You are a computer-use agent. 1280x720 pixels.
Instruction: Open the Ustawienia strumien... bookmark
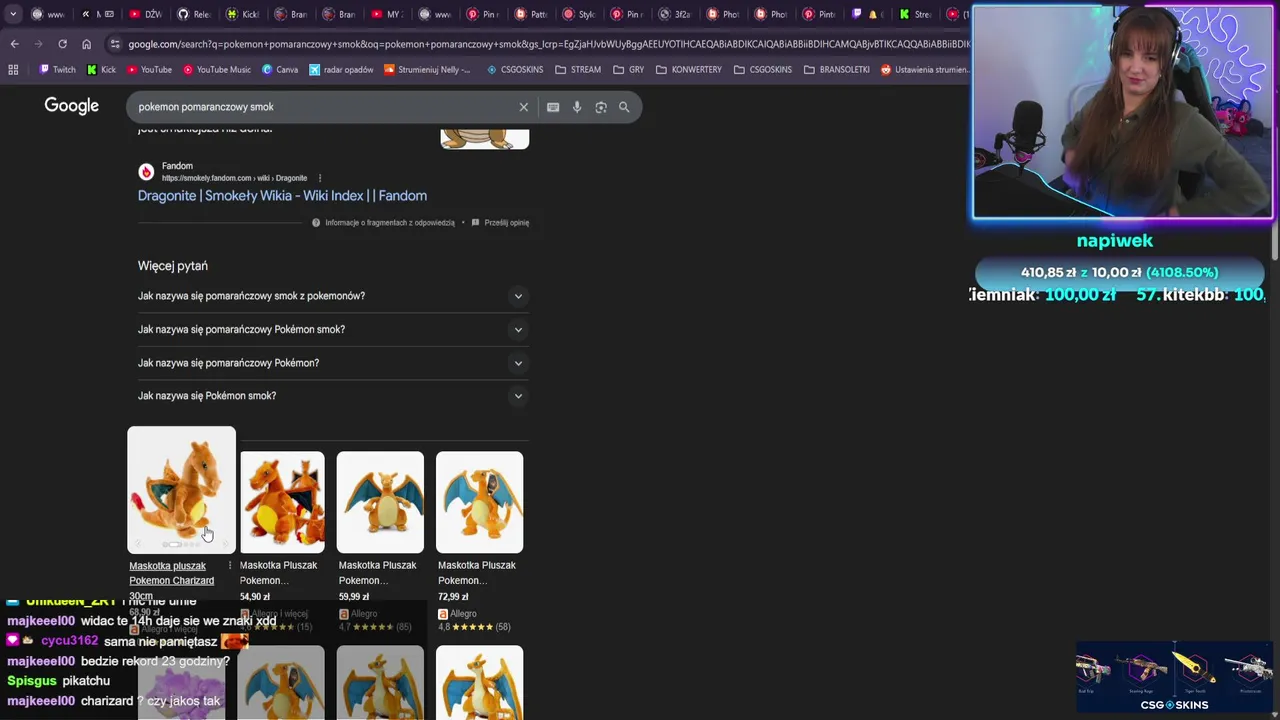pyautogui.click(x=924, y=70)
